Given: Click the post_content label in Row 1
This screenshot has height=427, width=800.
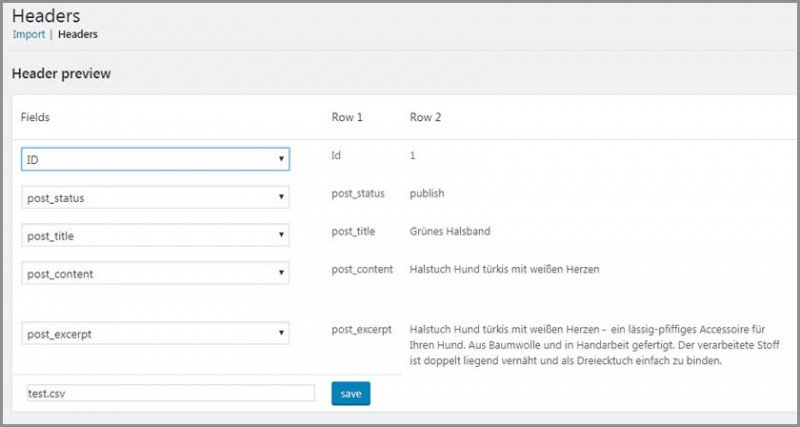Looking at the screenshot, I should point(362,269).
